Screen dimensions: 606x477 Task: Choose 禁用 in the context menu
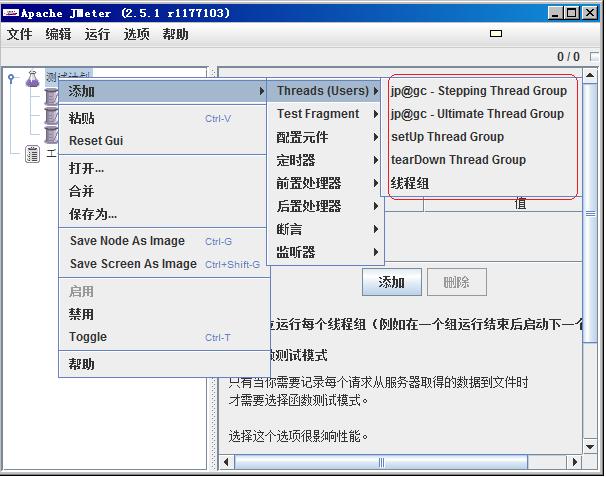[163, 314]
